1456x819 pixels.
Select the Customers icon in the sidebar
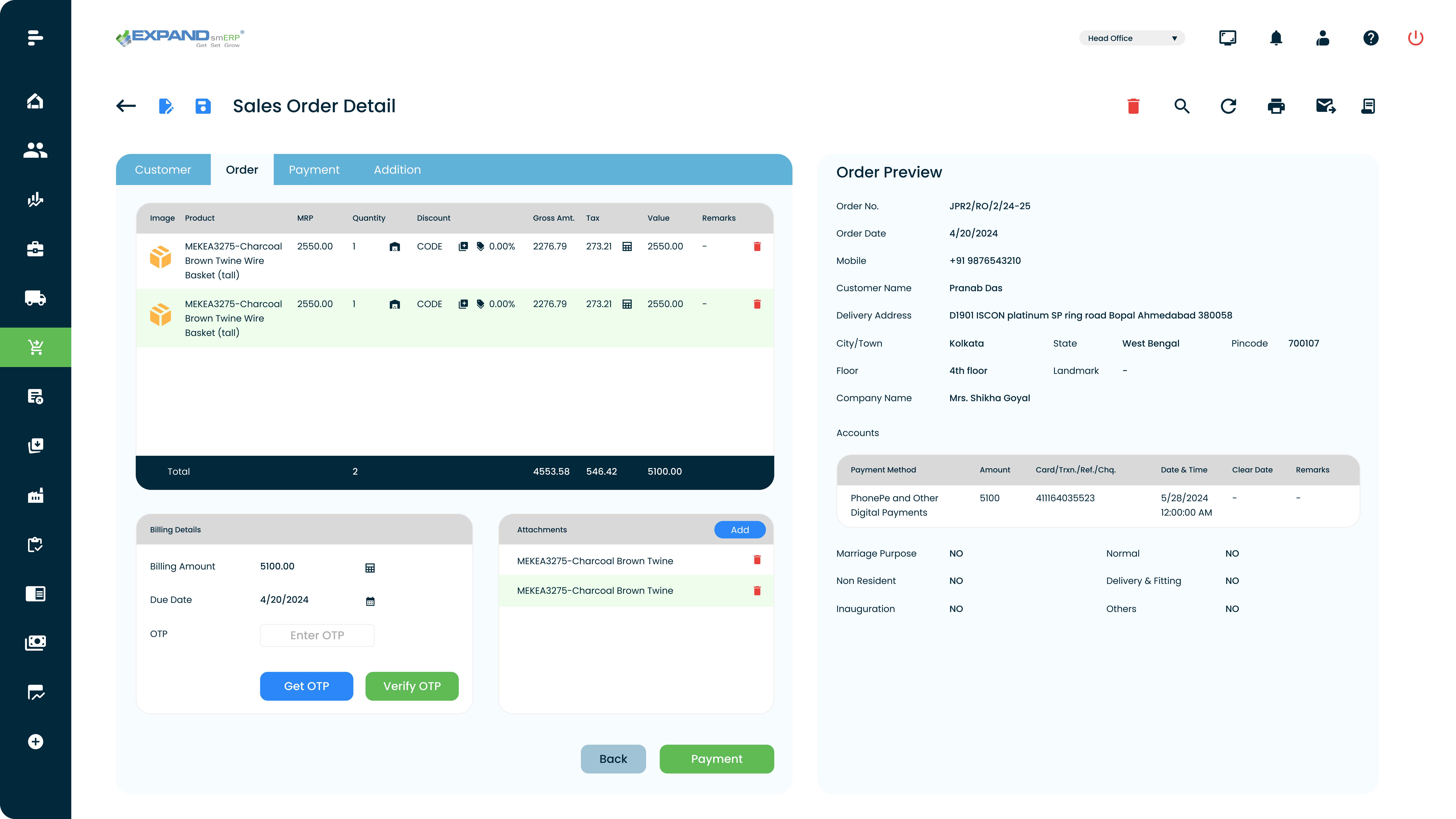[35, 150]
